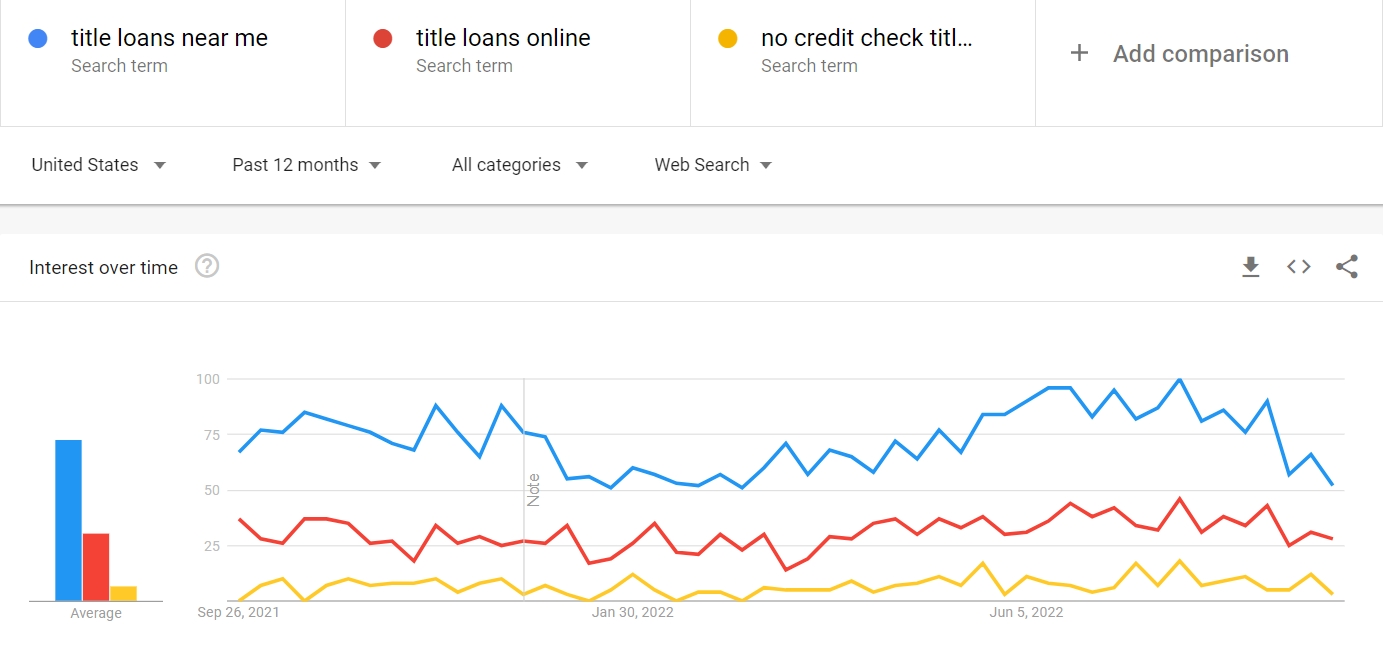Expand the United States region dropdown
This screenshot has width=1383, height=659.
pyautogui.click(x=98, y=165)
